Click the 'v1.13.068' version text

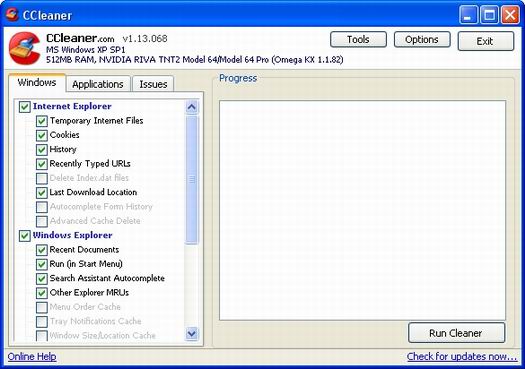click(x=145, y=39)
